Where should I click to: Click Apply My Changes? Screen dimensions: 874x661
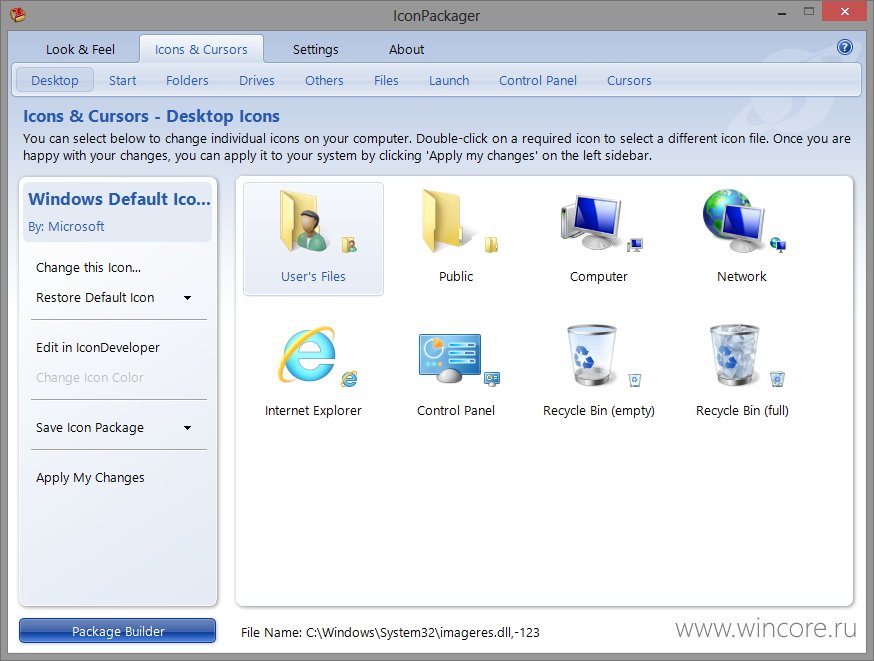[90, 478]
